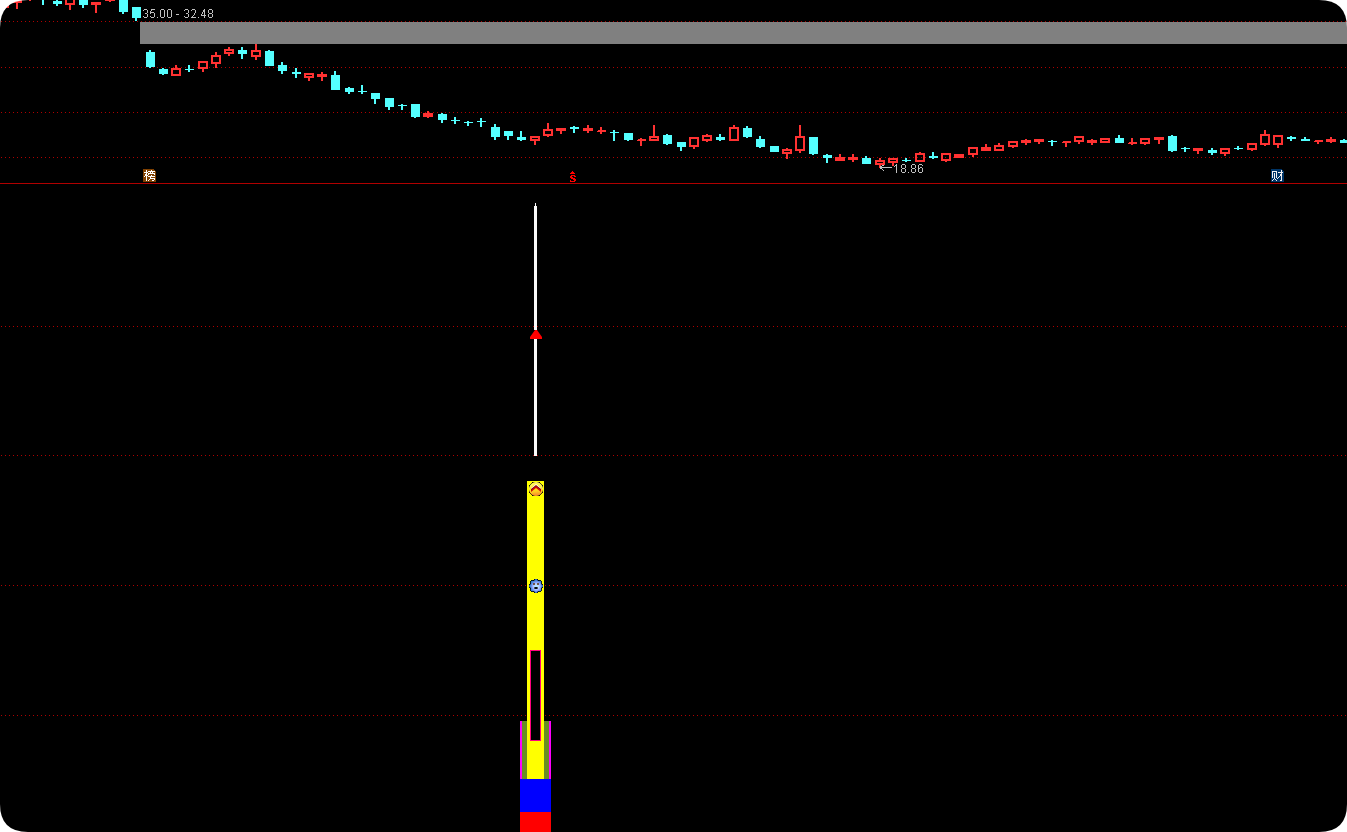Viewport: 1347px width, 832px height.
Task: Click the red triangle on white line
Action: [535, 335]
